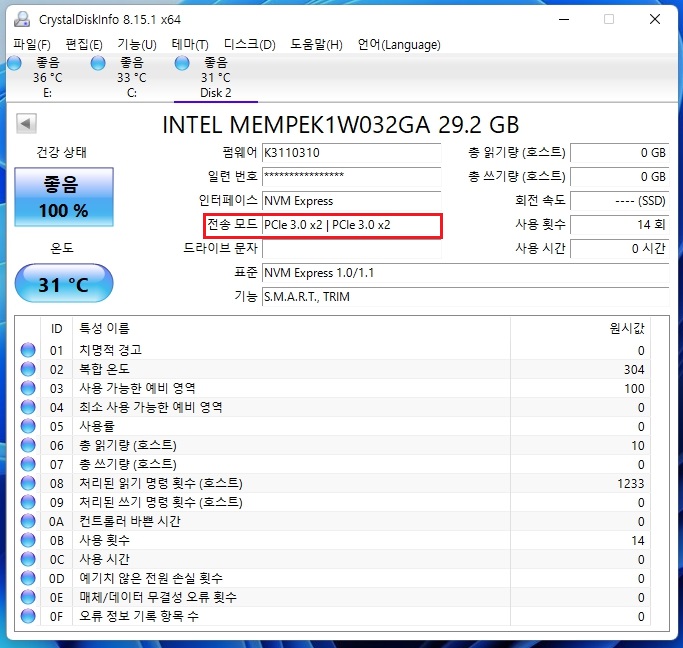Open the 편집(E) menu
The width and height of the screenshot is (683, 648).
(x=84, y=44)
